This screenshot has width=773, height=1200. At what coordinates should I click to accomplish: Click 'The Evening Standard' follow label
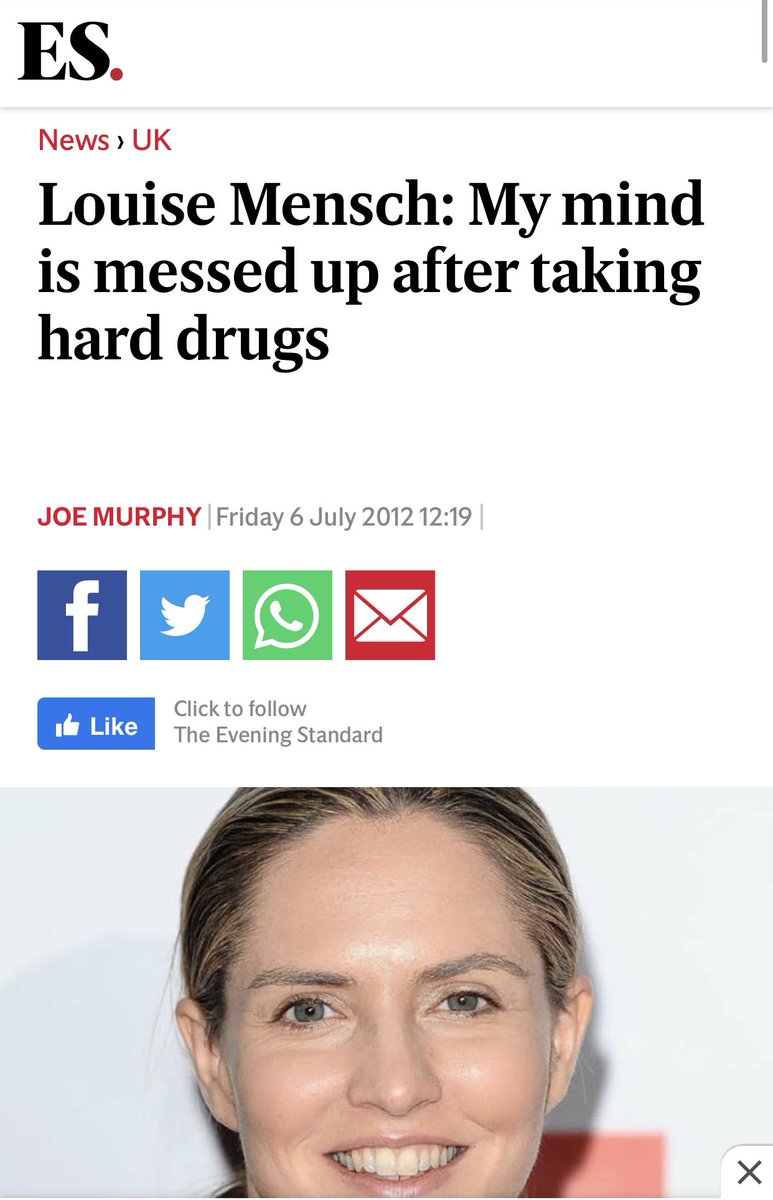click(278, 735)
